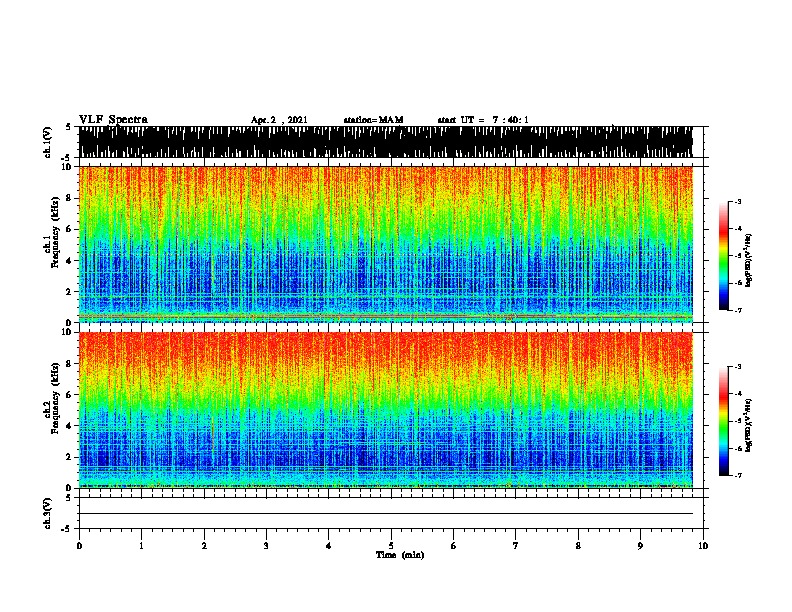Click the time axis tick label 2
Screen dimensions: 792x612
coord(204,546)
